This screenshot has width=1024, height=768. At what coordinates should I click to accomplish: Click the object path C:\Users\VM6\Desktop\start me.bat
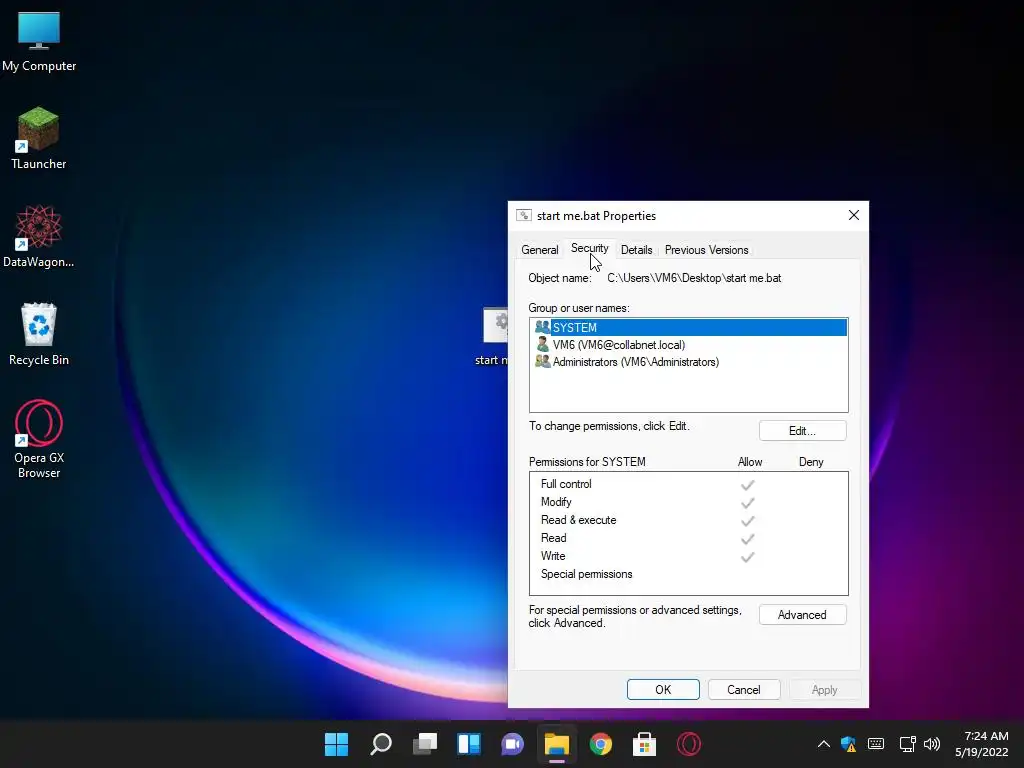[x=694, y=278]
